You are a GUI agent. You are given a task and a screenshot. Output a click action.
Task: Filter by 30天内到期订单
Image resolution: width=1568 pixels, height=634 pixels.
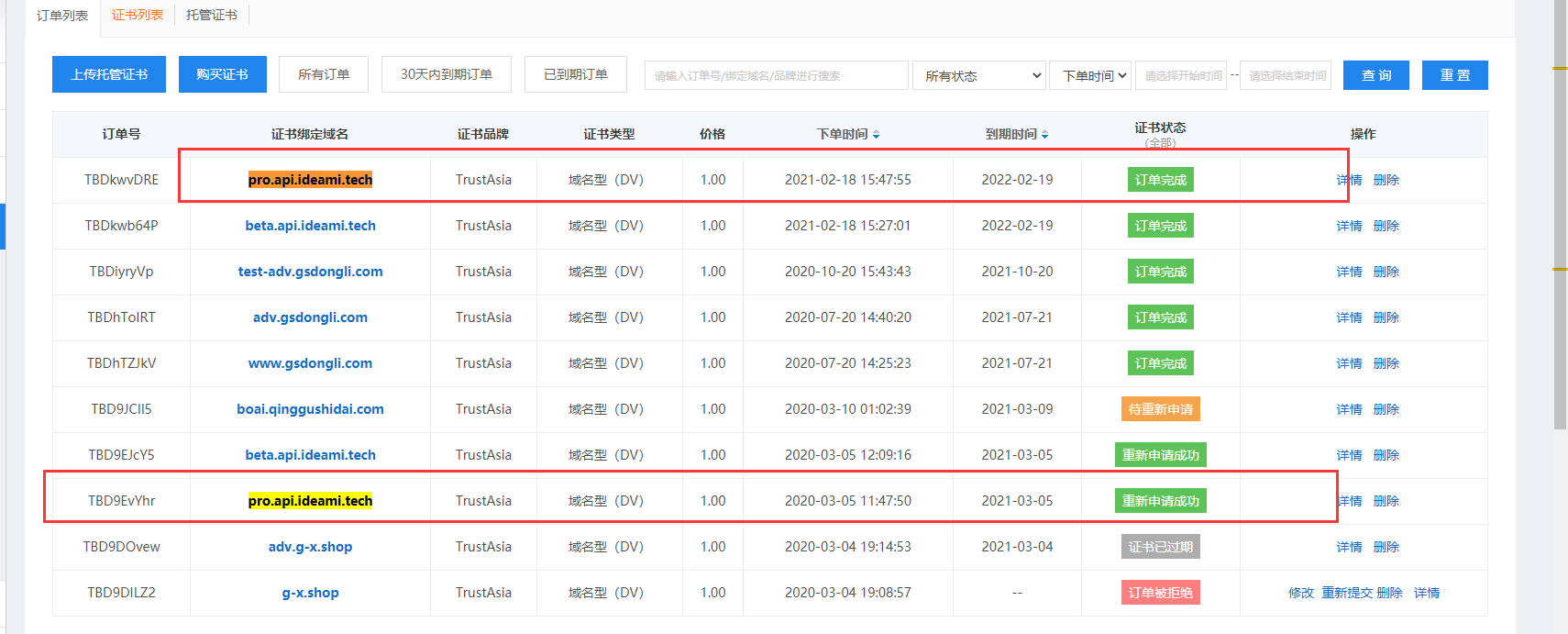(x=446, y=74)
